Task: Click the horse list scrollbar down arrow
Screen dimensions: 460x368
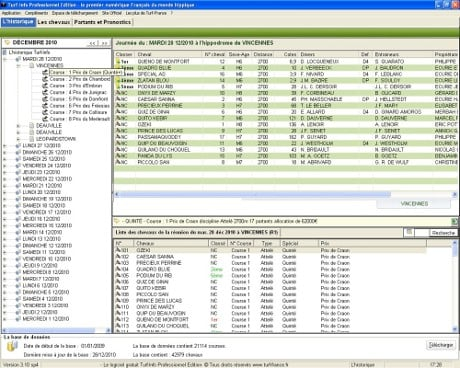Action: click(455, 329)
